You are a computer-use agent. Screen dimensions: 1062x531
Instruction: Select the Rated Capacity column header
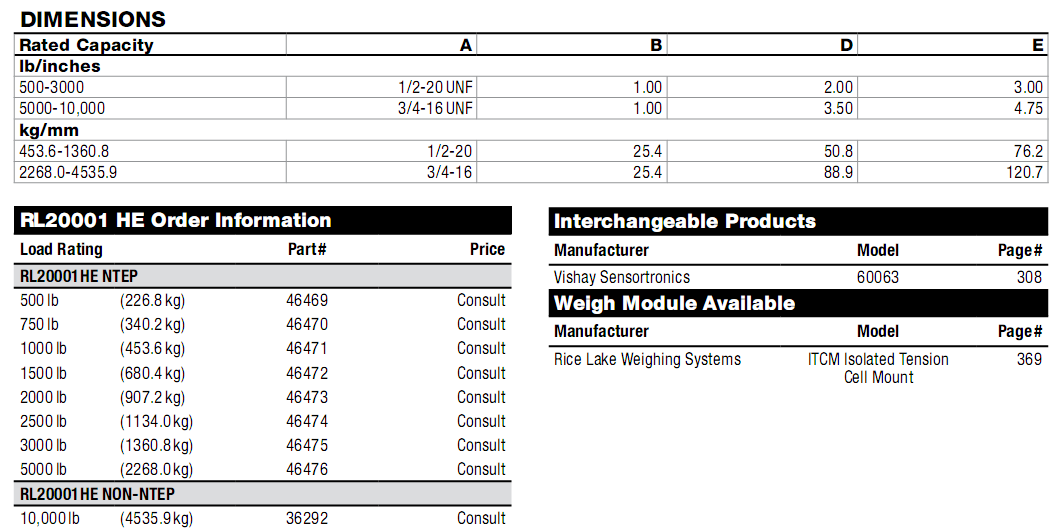point(87,45)
